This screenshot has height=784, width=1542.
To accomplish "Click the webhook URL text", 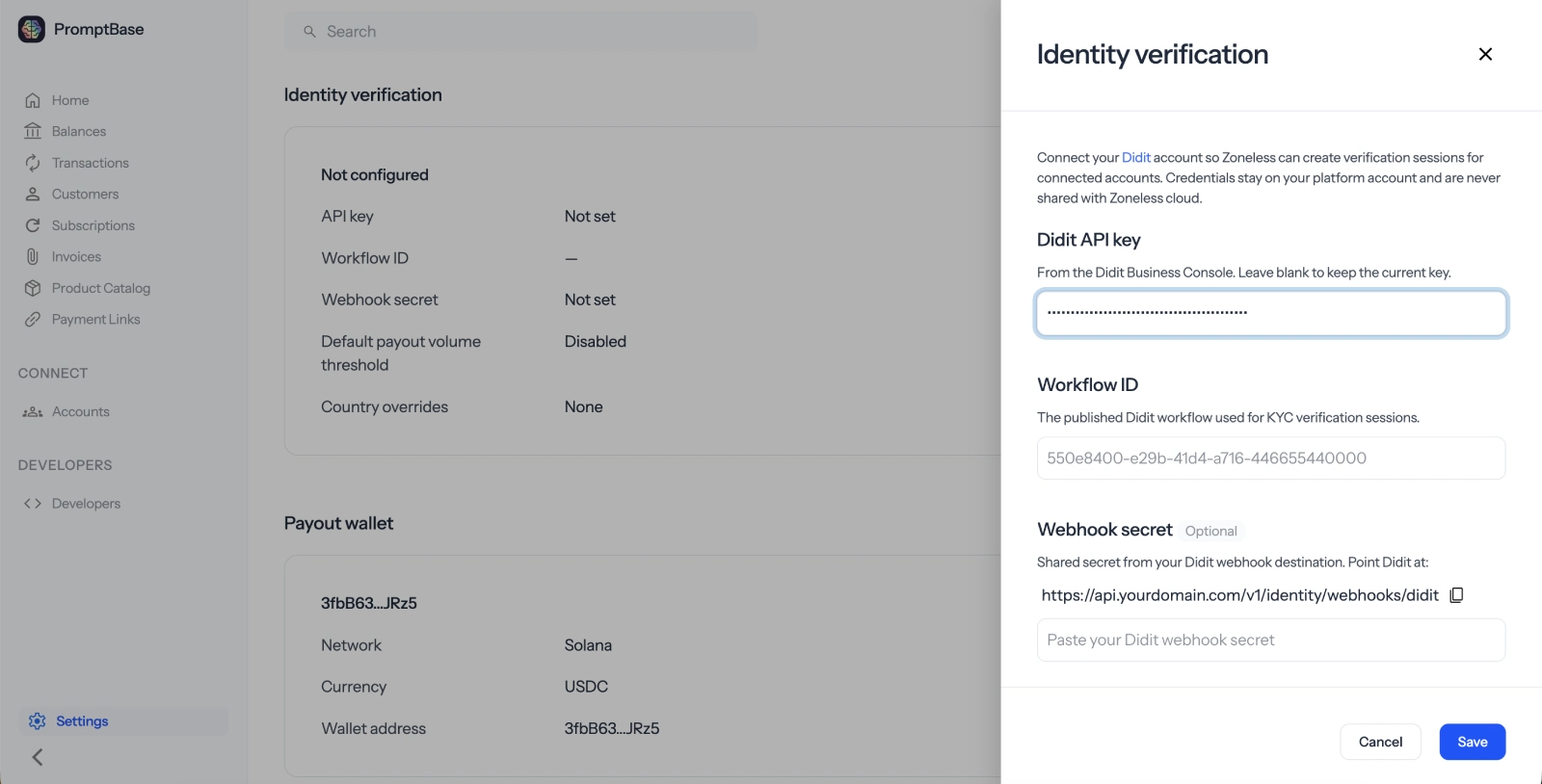I will point(1239,595).
